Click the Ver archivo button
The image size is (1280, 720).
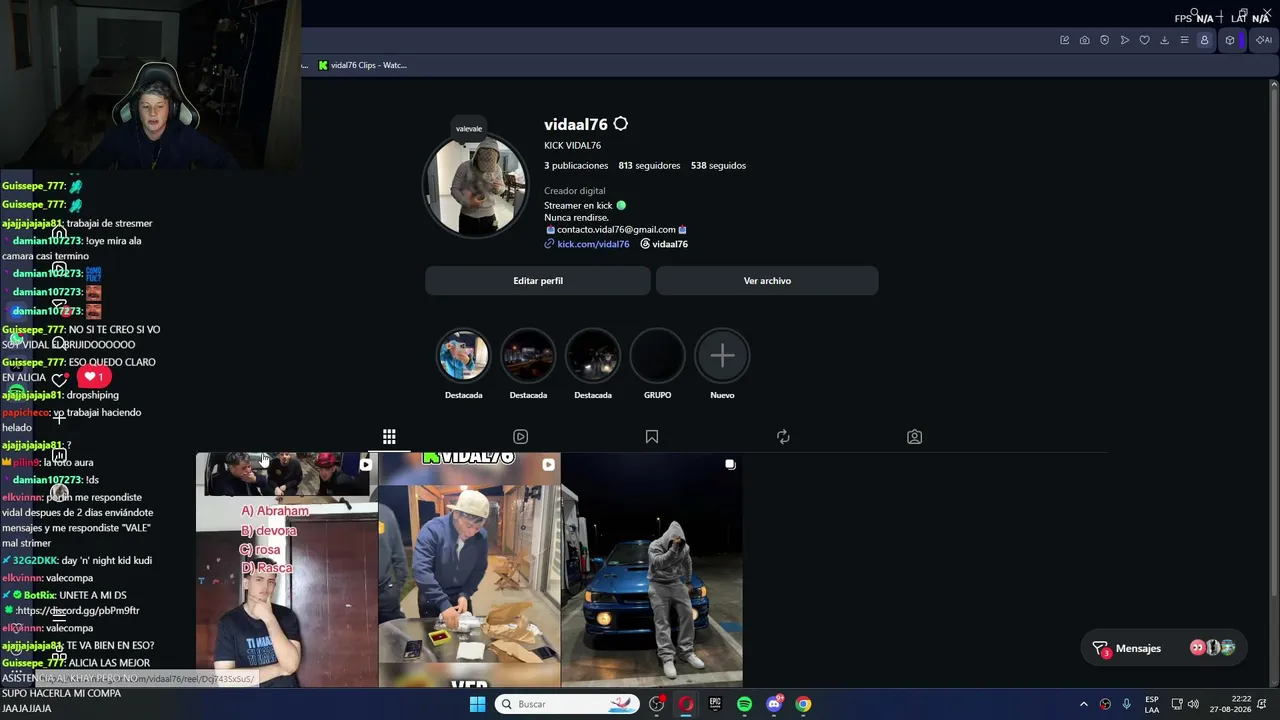[x=767, y=281]
